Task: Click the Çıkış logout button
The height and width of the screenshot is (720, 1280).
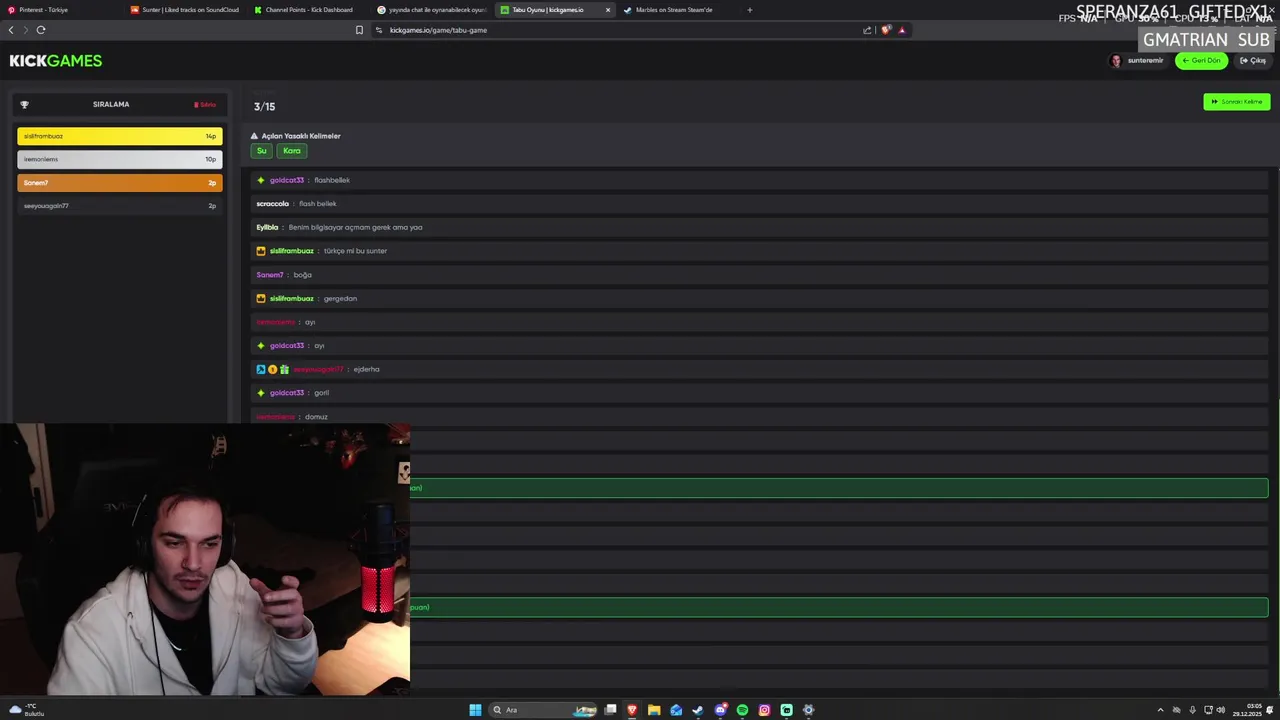Action: coord(1253,61)
